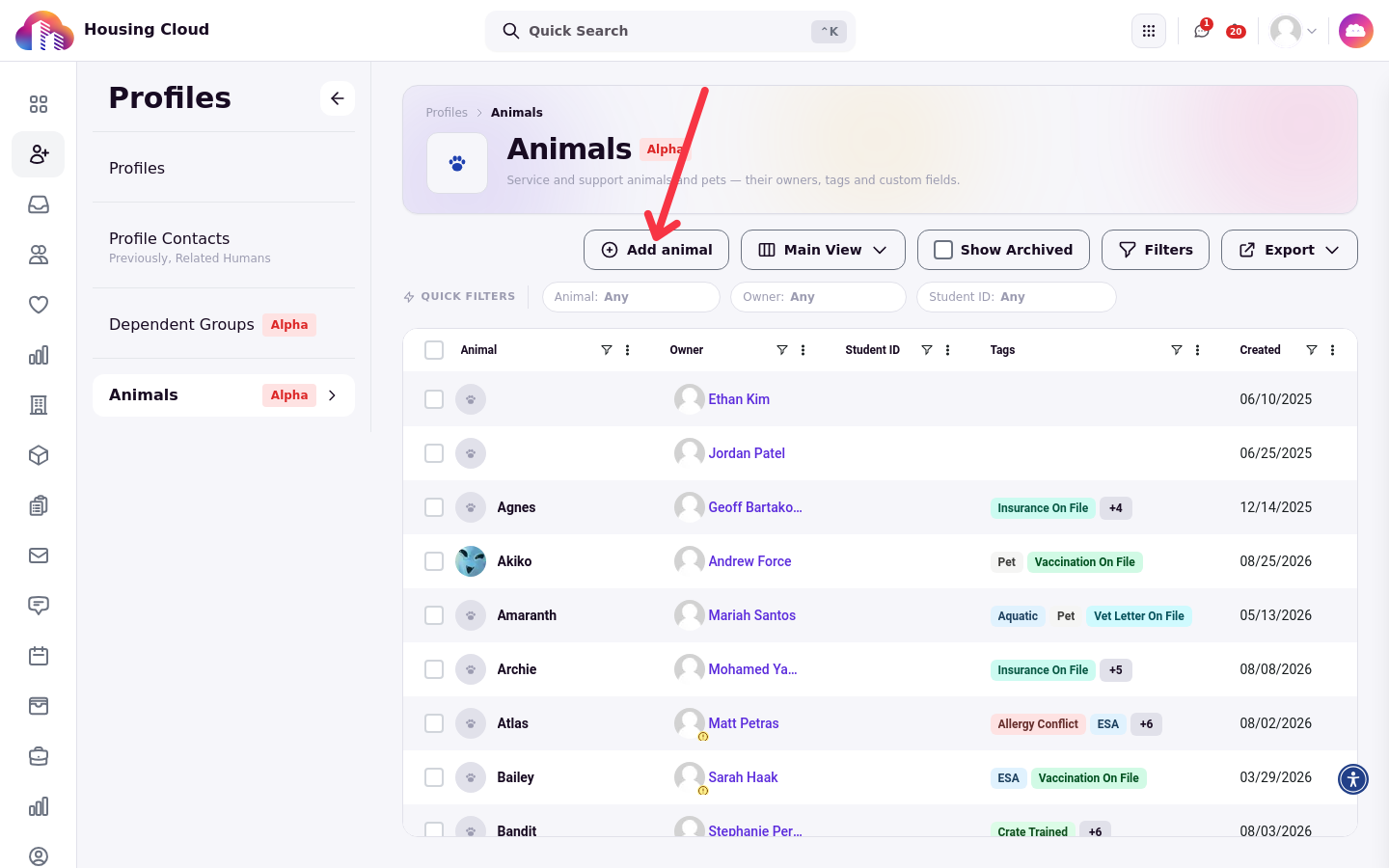Open the heart sidebar icon
The width and height of the screenshot is (1389, 868).
click(x=39, y=305)
